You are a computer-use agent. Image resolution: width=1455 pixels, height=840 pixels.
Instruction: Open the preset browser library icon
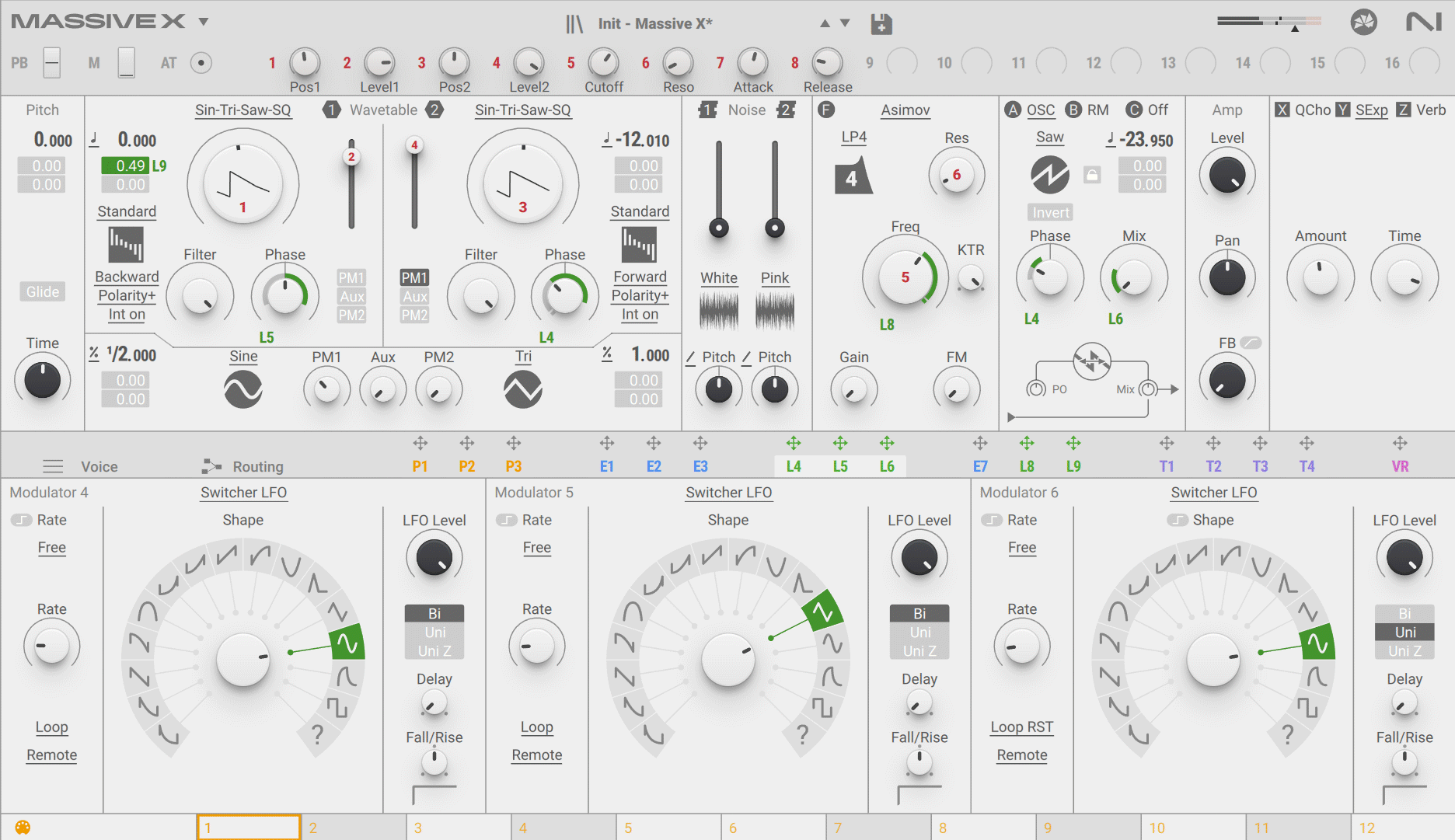[x=574, y=24]
